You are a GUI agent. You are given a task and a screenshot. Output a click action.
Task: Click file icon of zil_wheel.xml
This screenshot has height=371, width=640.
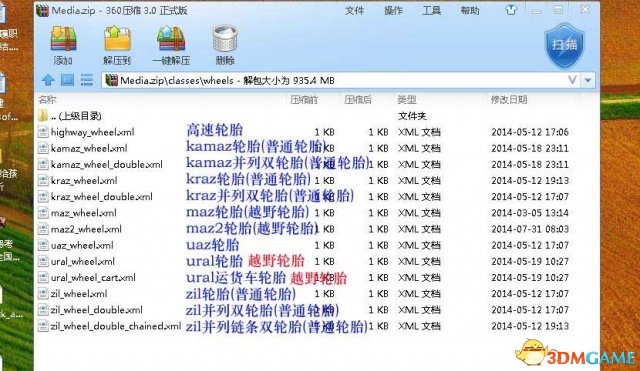[x=43, y=294]
